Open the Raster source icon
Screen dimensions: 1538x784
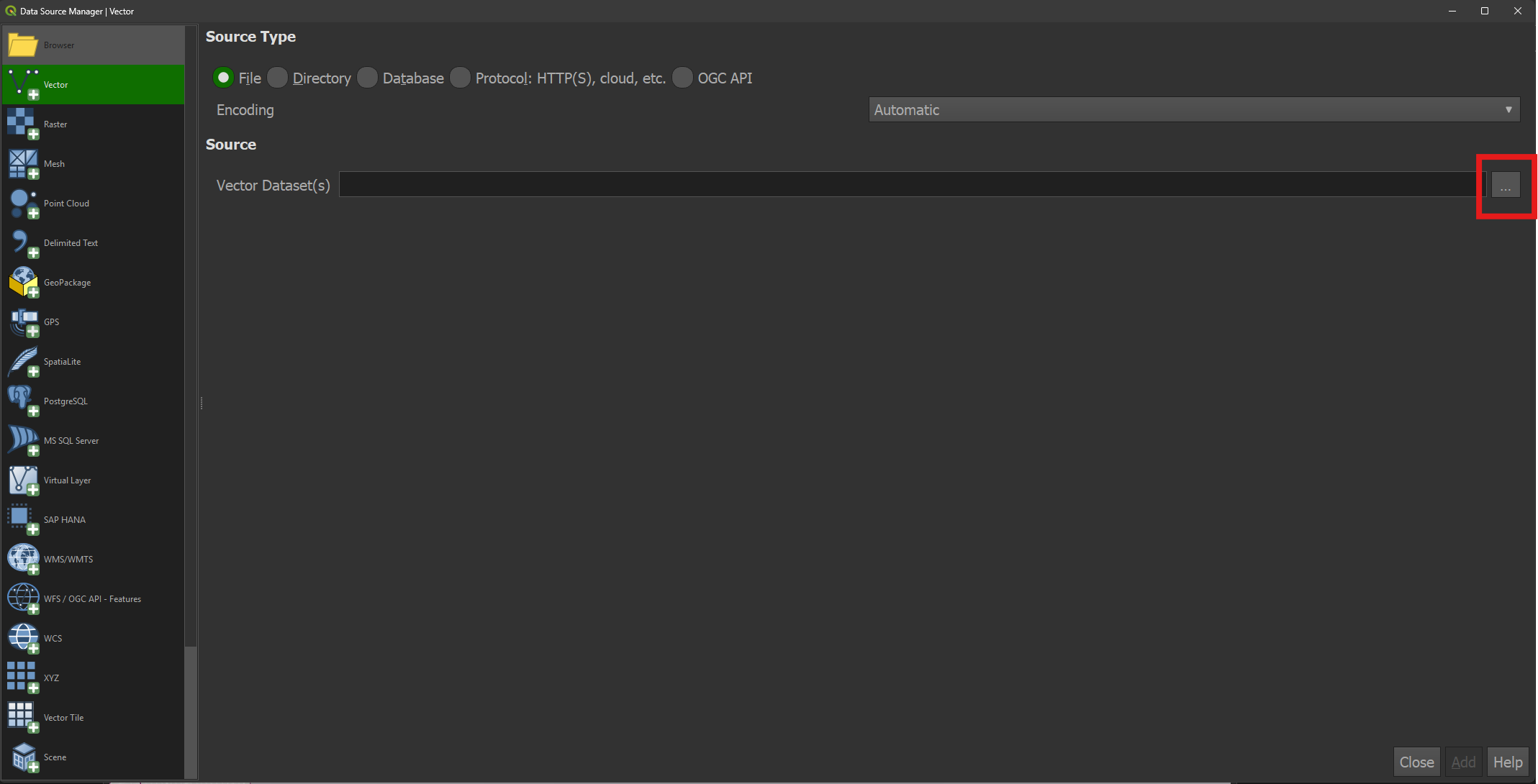22,124
